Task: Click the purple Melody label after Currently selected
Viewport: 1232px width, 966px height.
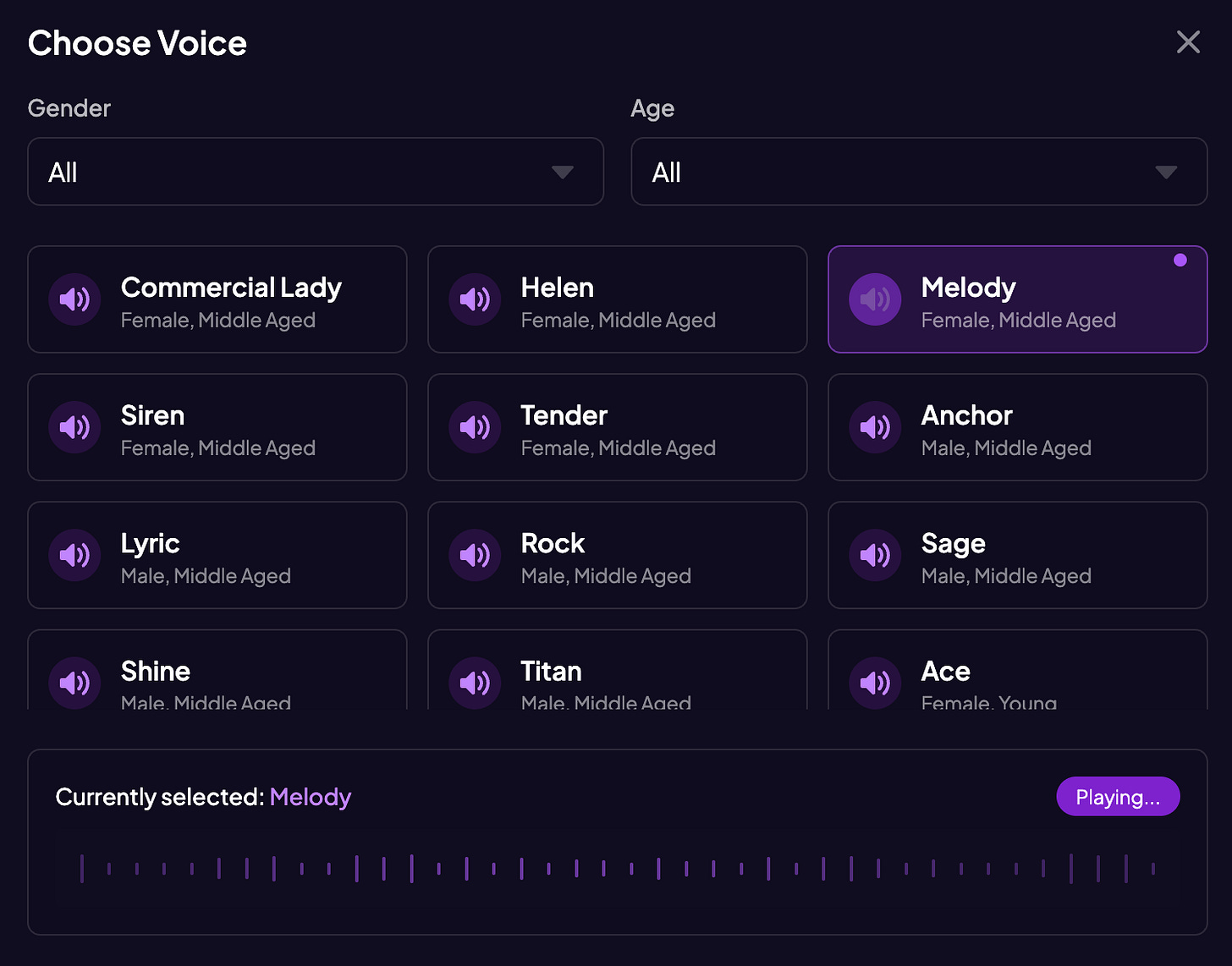Action: click(x=311, y=798)
